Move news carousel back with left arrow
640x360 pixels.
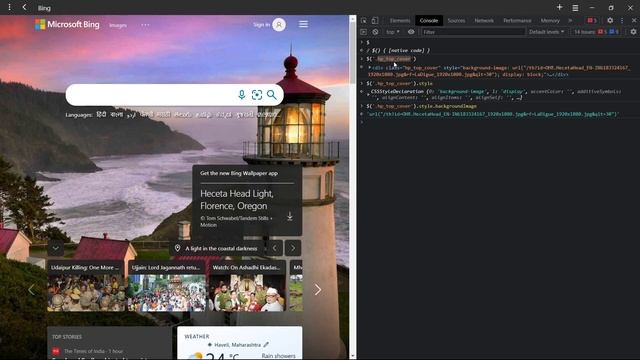click(32, 290)
